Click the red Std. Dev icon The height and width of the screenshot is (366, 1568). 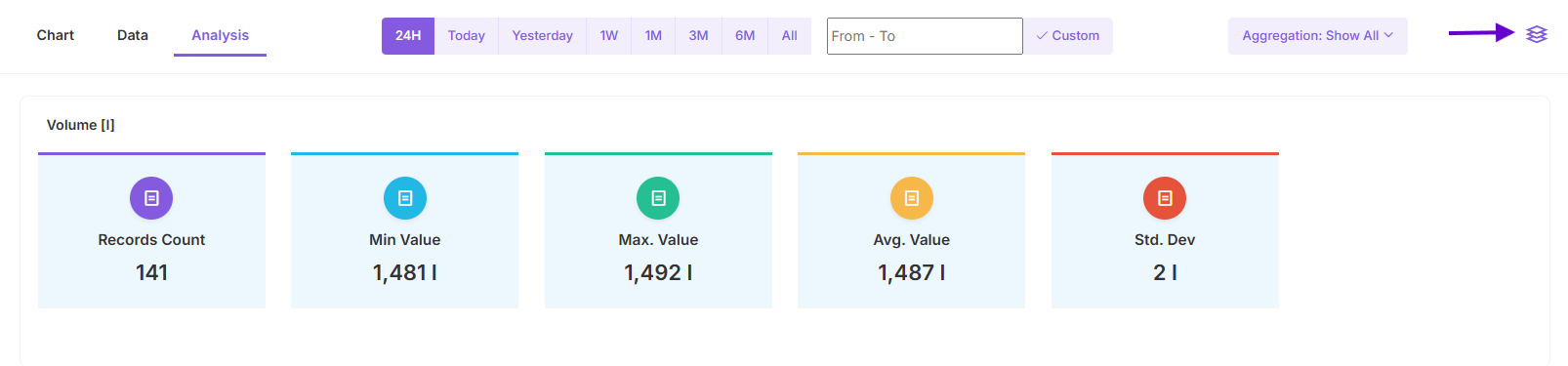tap(1165, 198)
